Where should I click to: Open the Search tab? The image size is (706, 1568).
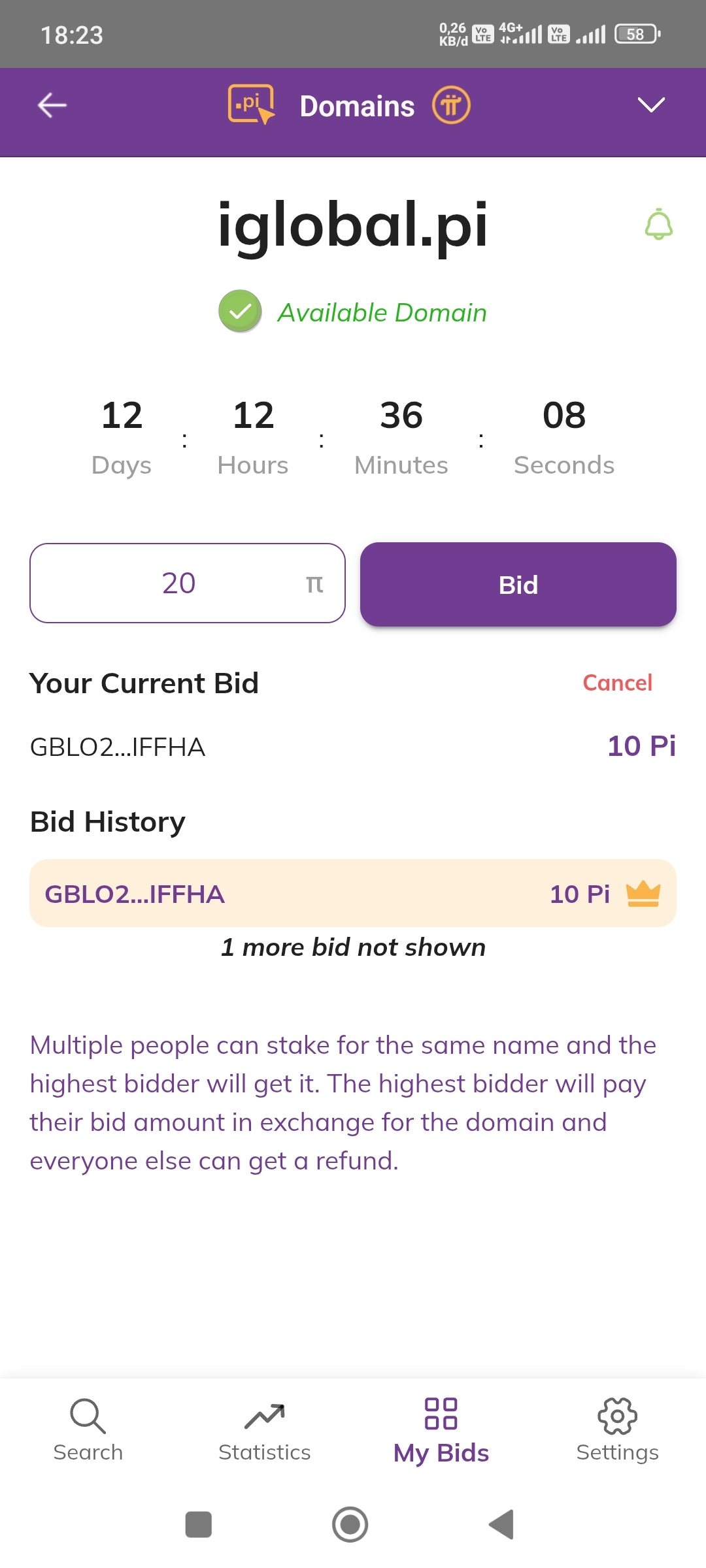(88, 1429)
